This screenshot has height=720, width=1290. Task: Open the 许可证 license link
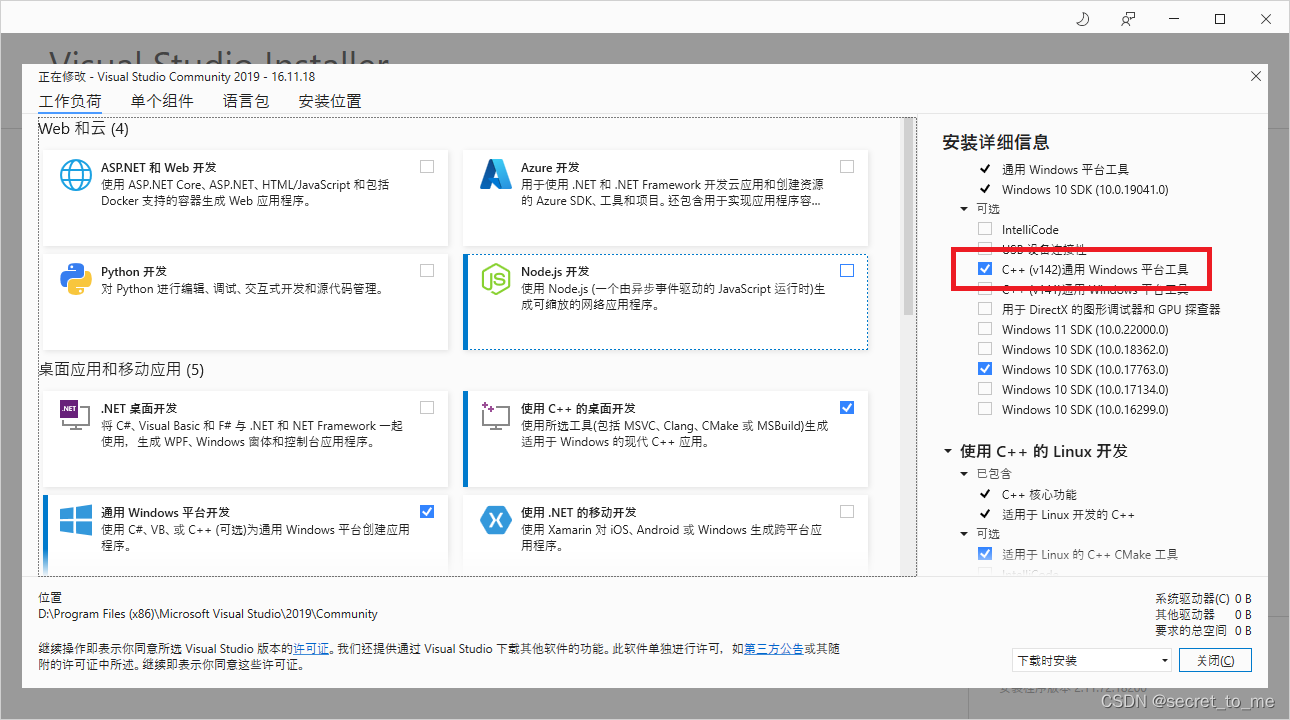point(311,649)
